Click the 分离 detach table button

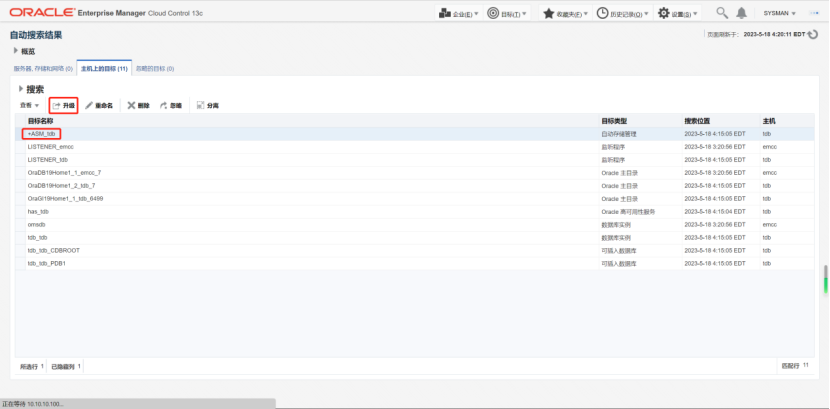pos(208,106)
